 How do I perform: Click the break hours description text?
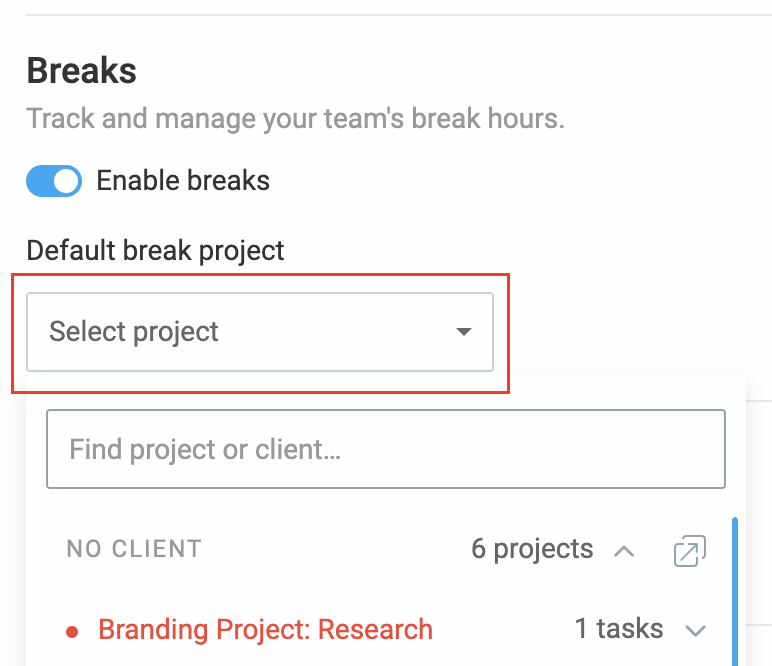pyautogui.click(x=295, y=119)
